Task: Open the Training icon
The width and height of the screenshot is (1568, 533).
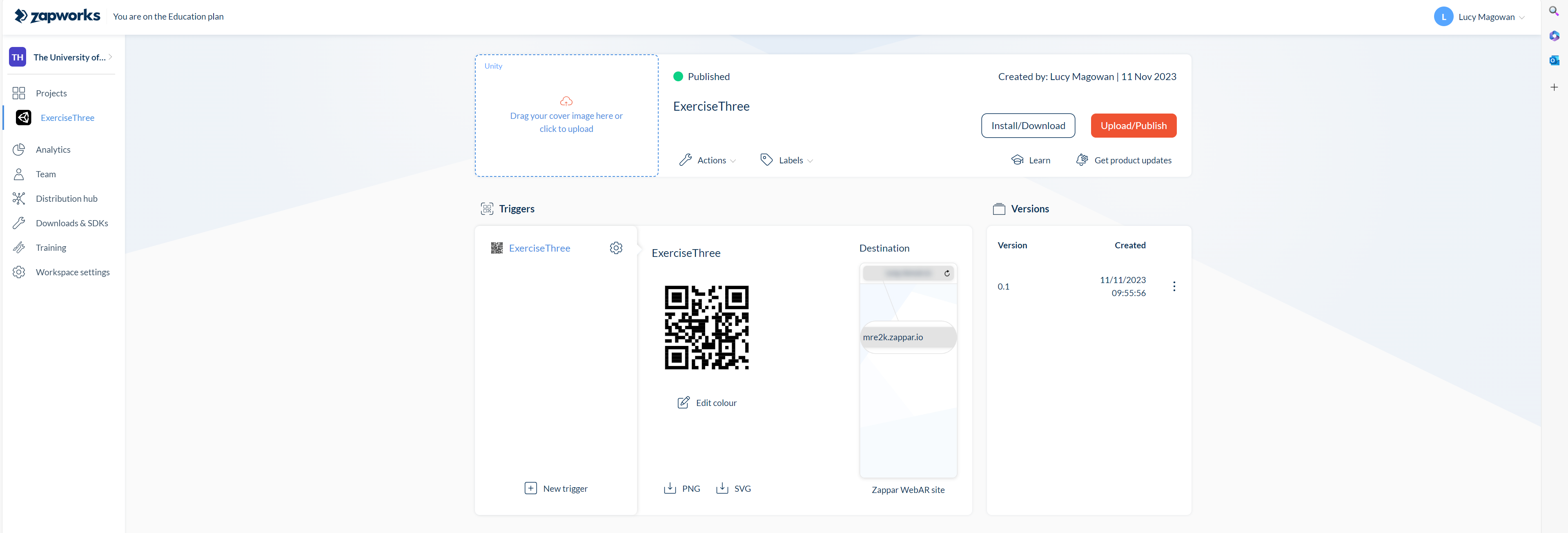Action: 19,248
